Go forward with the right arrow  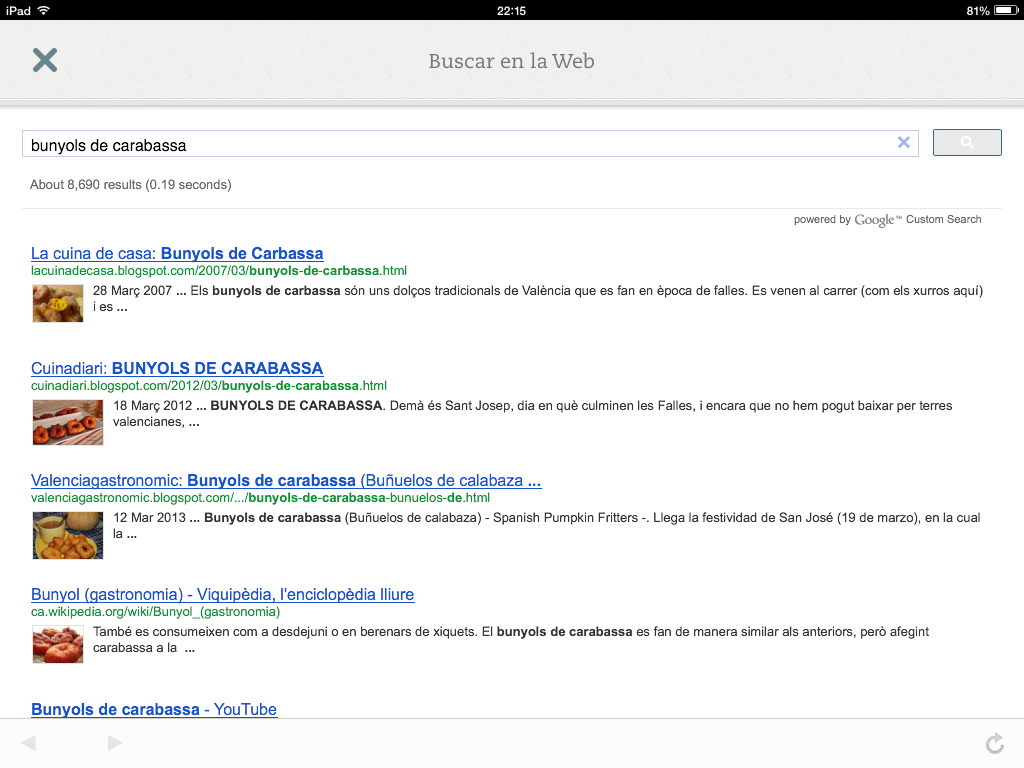[x=115, y=743]
